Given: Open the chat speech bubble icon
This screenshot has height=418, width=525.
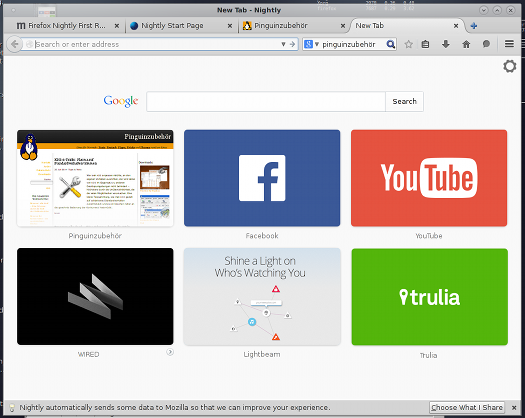Looking at the screenshot, I should coord(486,44).
